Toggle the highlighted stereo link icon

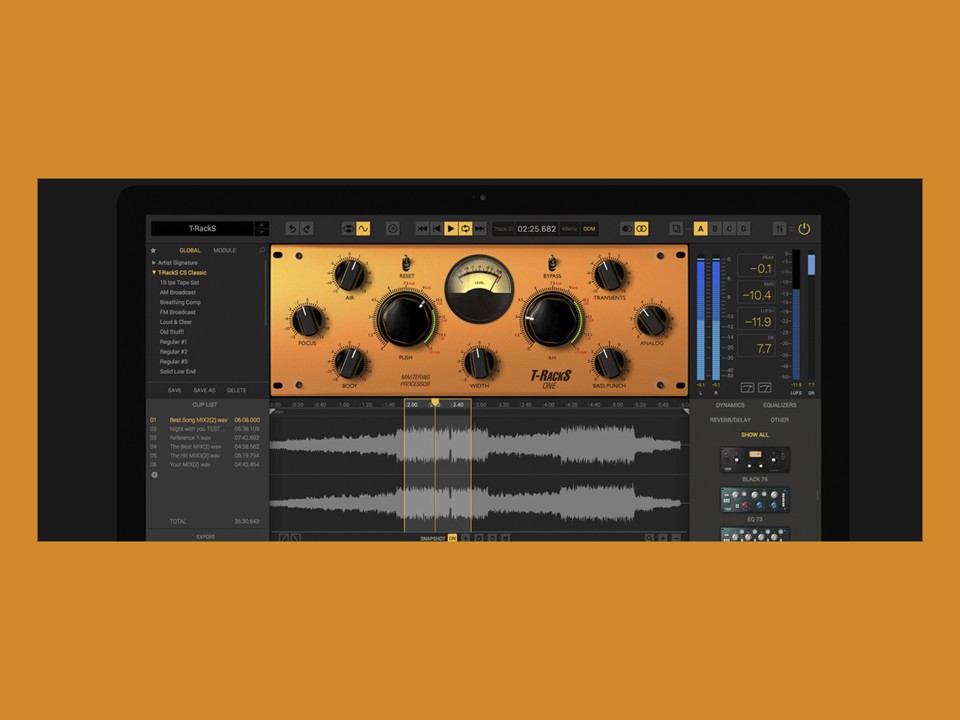coord(641,228)
